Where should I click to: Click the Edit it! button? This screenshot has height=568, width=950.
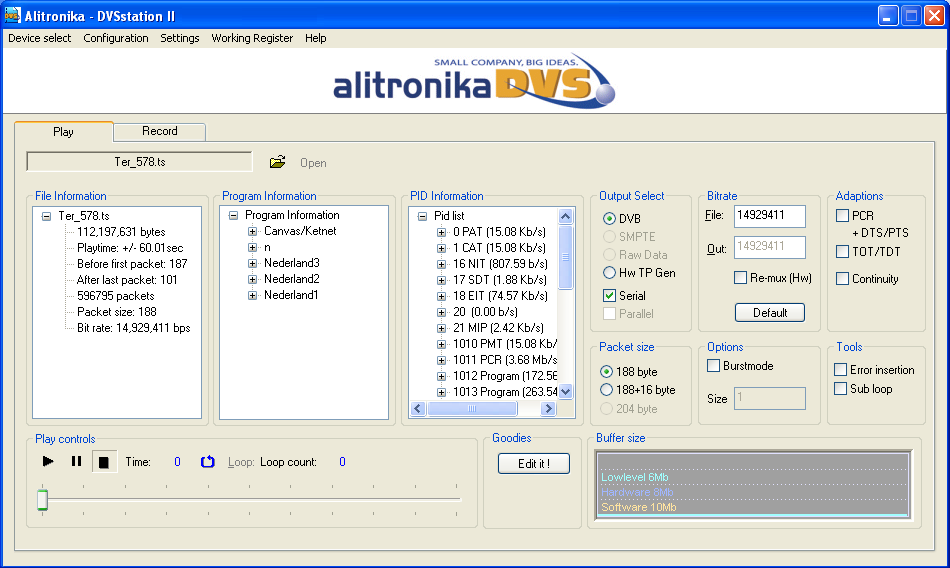534,464
